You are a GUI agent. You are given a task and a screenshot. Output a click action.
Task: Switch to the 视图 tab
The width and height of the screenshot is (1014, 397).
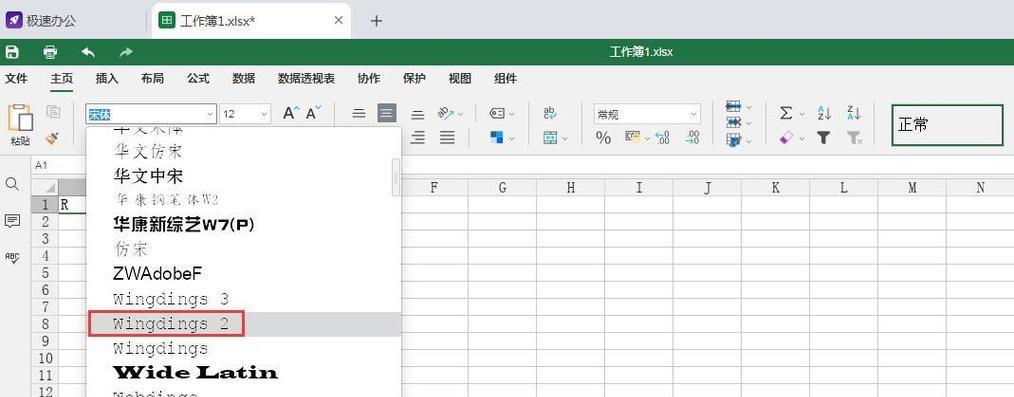point(460,79)
